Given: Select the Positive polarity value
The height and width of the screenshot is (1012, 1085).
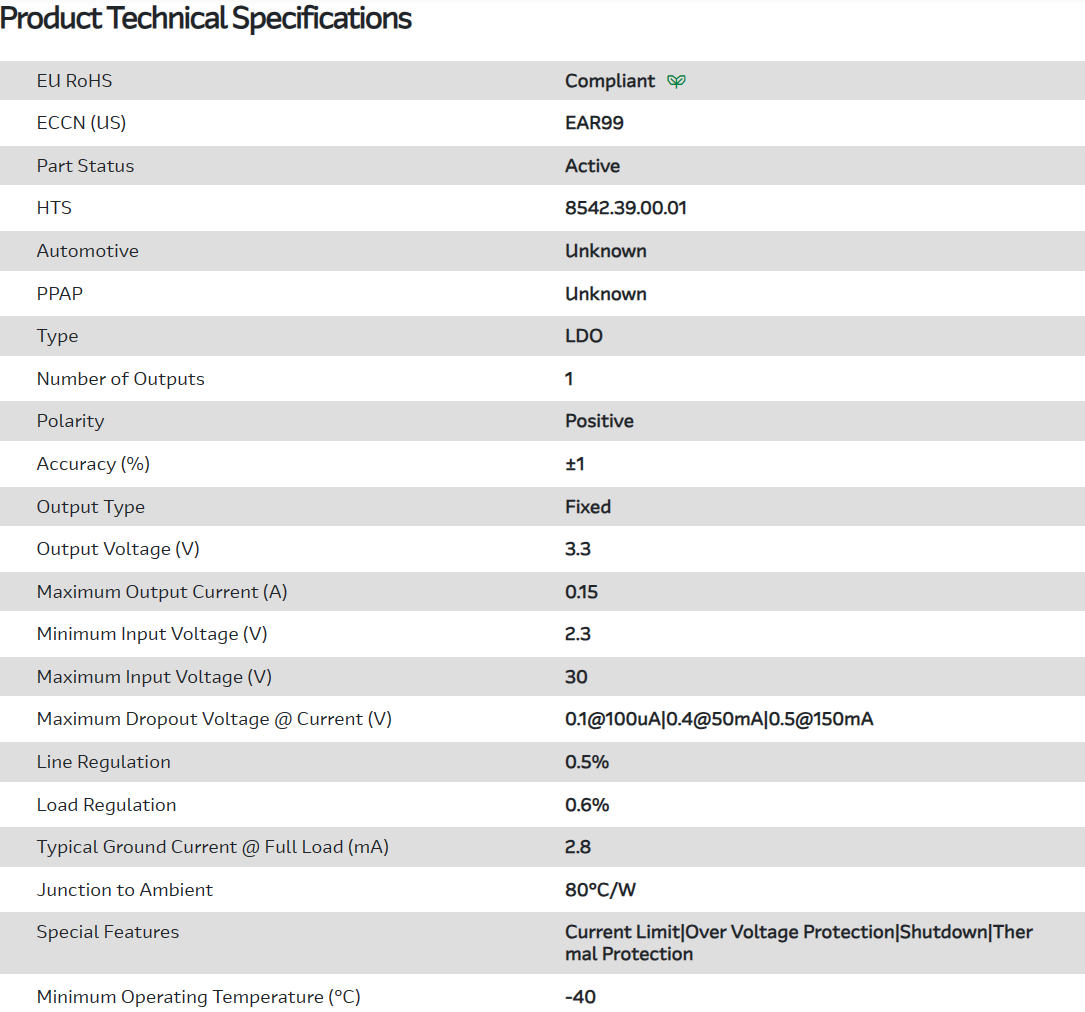Looking at the screenshot, I should 599,421.
